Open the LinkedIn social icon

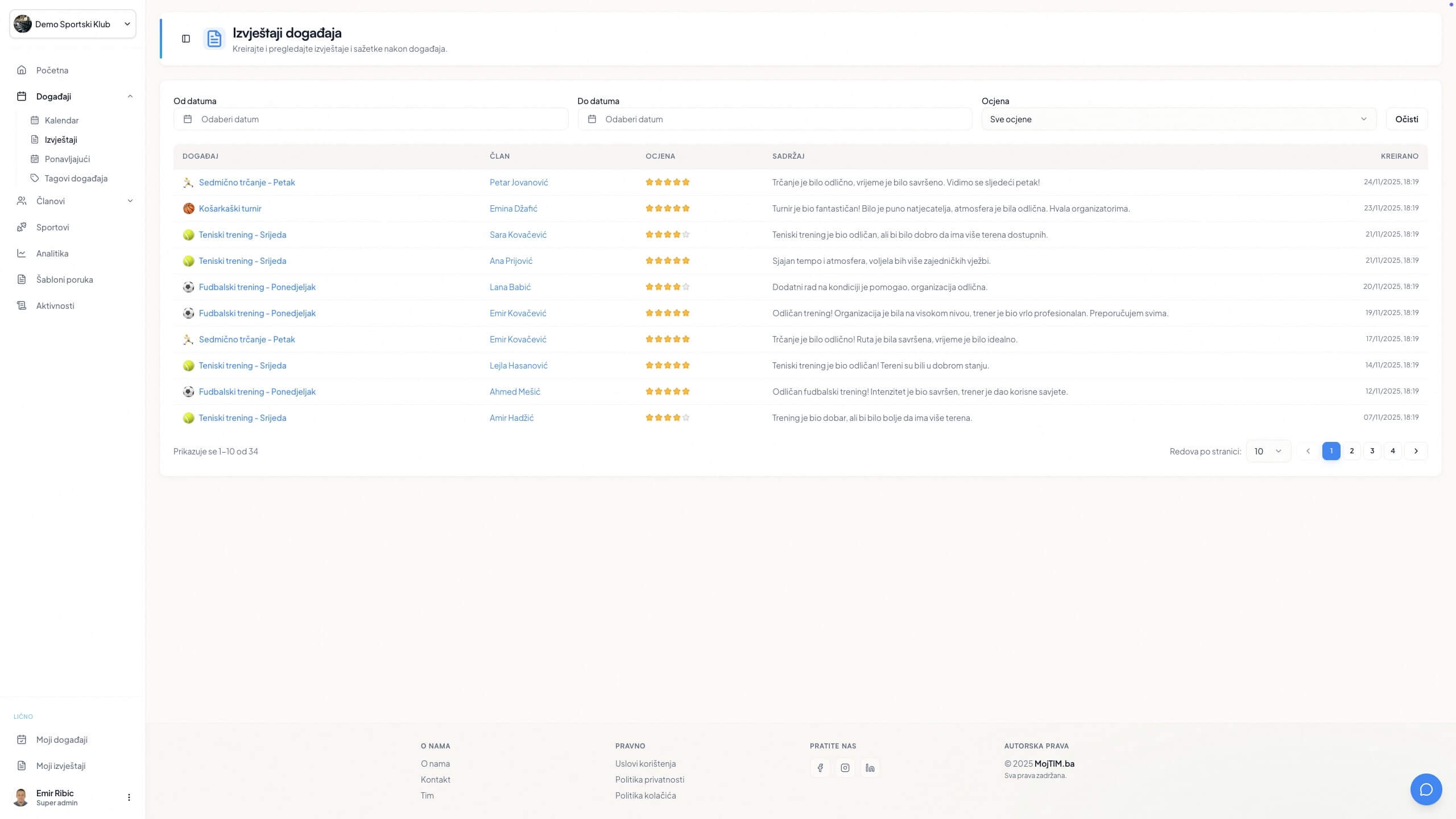[x=870, y=768]
